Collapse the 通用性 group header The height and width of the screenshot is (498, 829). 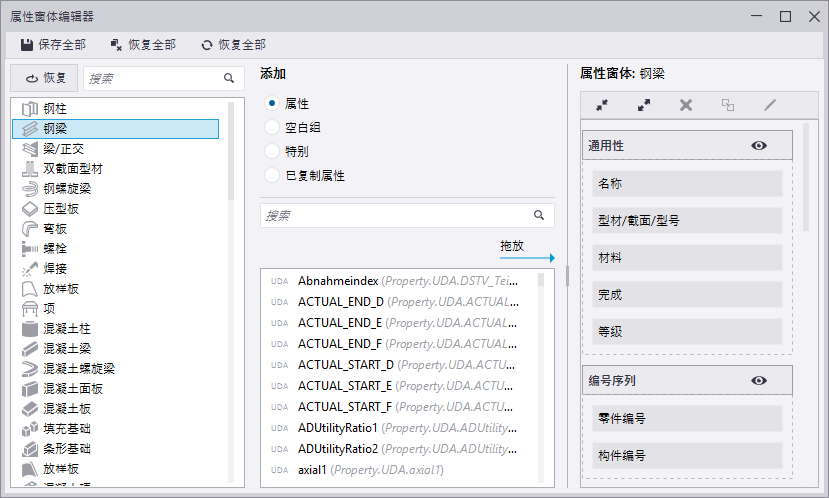click(x=687, y=145)
